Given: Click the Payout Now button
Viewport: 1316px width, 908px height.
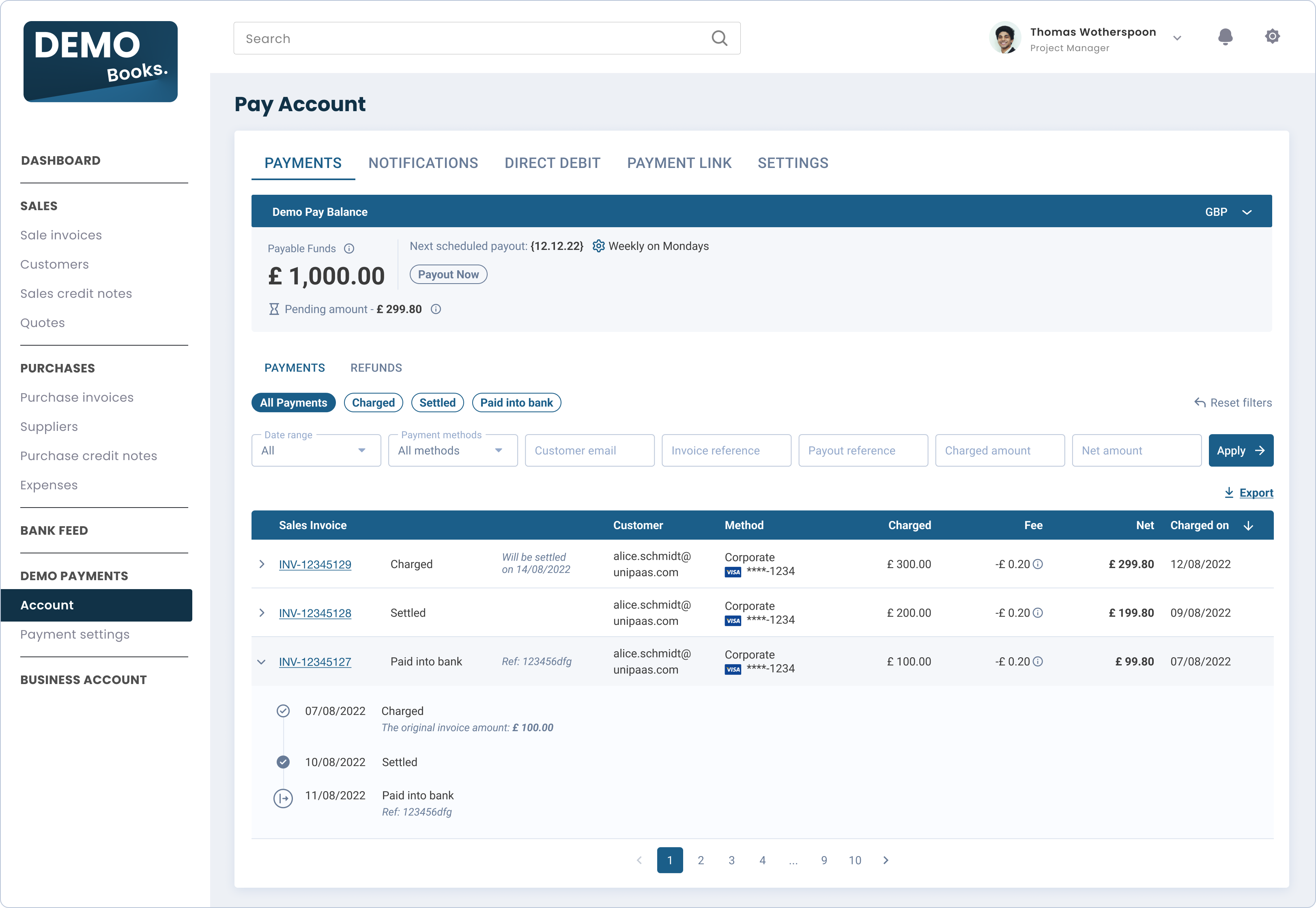Looking at the screenshot, I should 448,274.
